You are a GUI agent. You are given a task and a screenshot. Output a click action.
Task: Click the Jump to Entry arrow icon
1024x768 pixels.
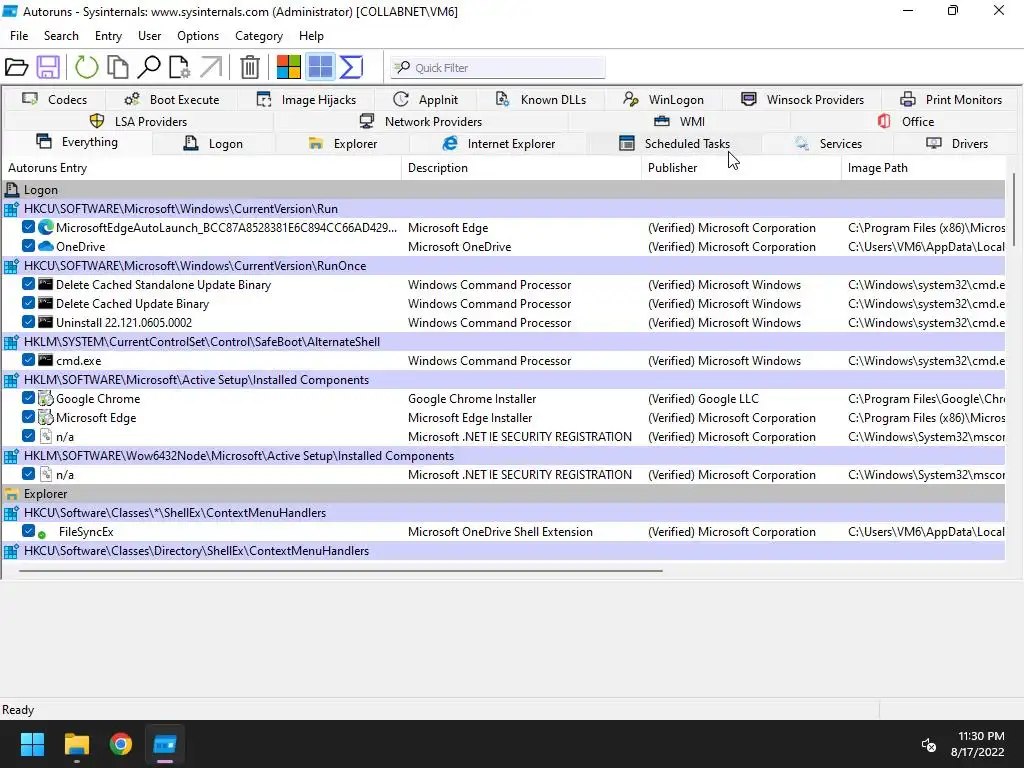(211, 67)
